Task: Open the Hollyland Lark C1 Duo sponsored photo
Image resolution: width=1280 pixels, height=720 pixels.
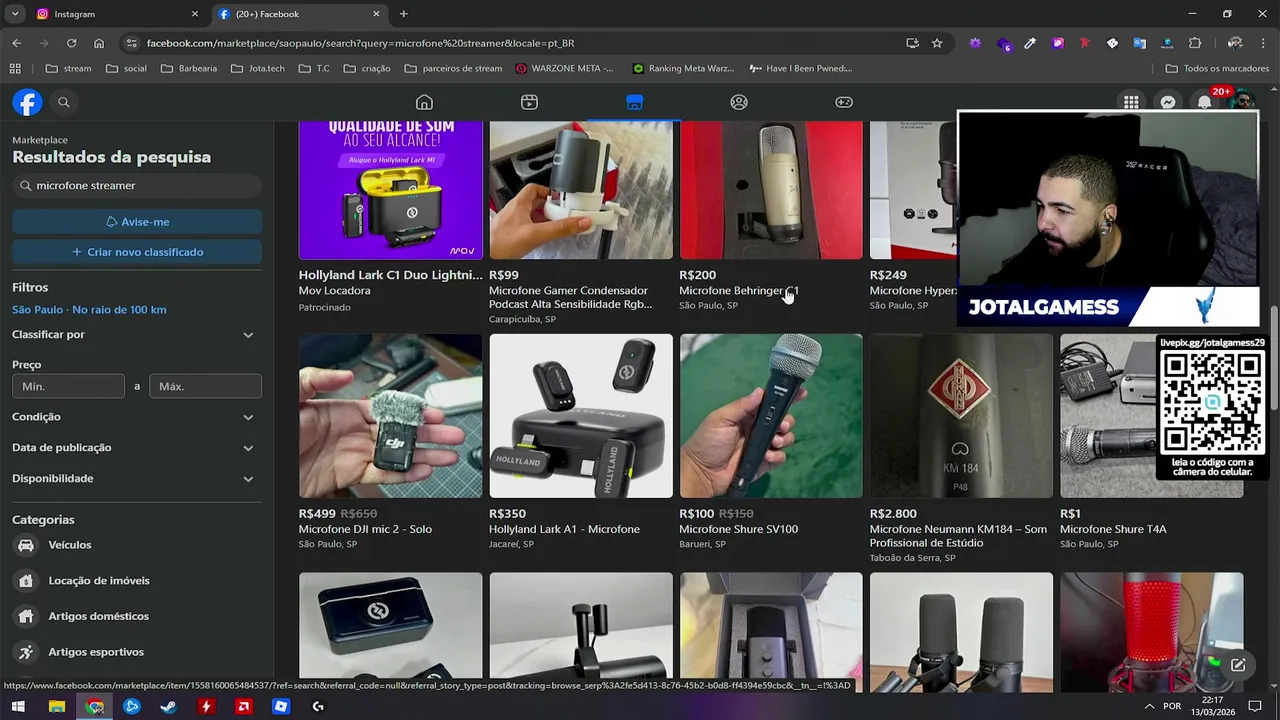Action: (390, 190)
